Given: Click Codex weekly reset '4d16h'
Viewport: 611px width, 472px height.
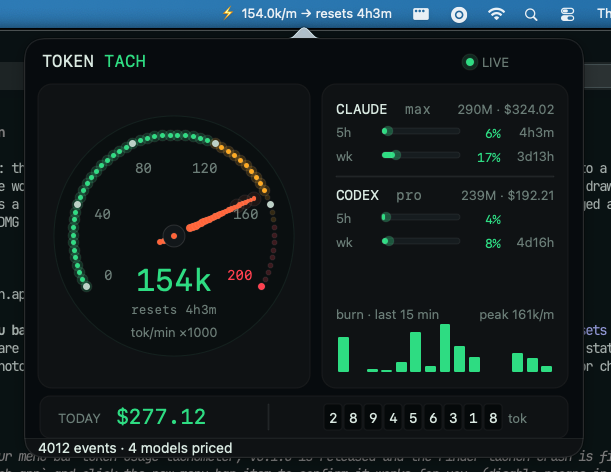Looking at the screenshot, I should click(x=535, y=242).
